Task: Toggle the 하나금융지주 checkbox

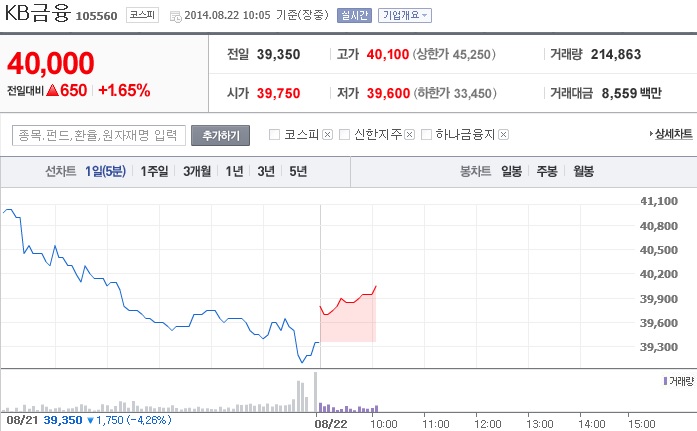Action: pos(427,134)
